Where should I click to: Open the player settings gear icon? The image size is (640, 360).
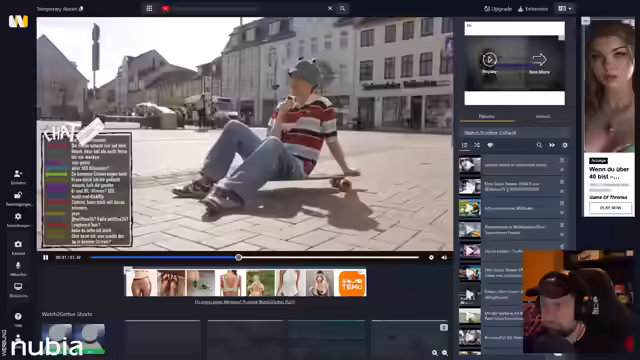(x=431, y=258)
